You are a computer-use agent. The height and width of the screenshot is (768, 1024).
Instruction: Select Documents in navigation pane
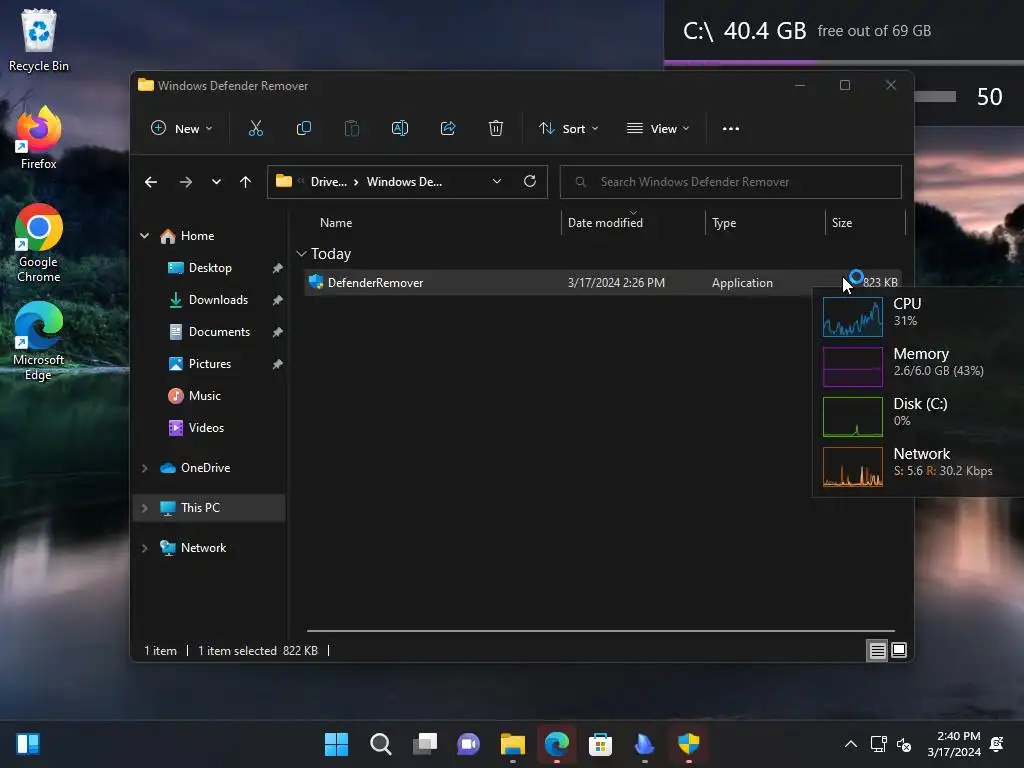pos(219,332)
